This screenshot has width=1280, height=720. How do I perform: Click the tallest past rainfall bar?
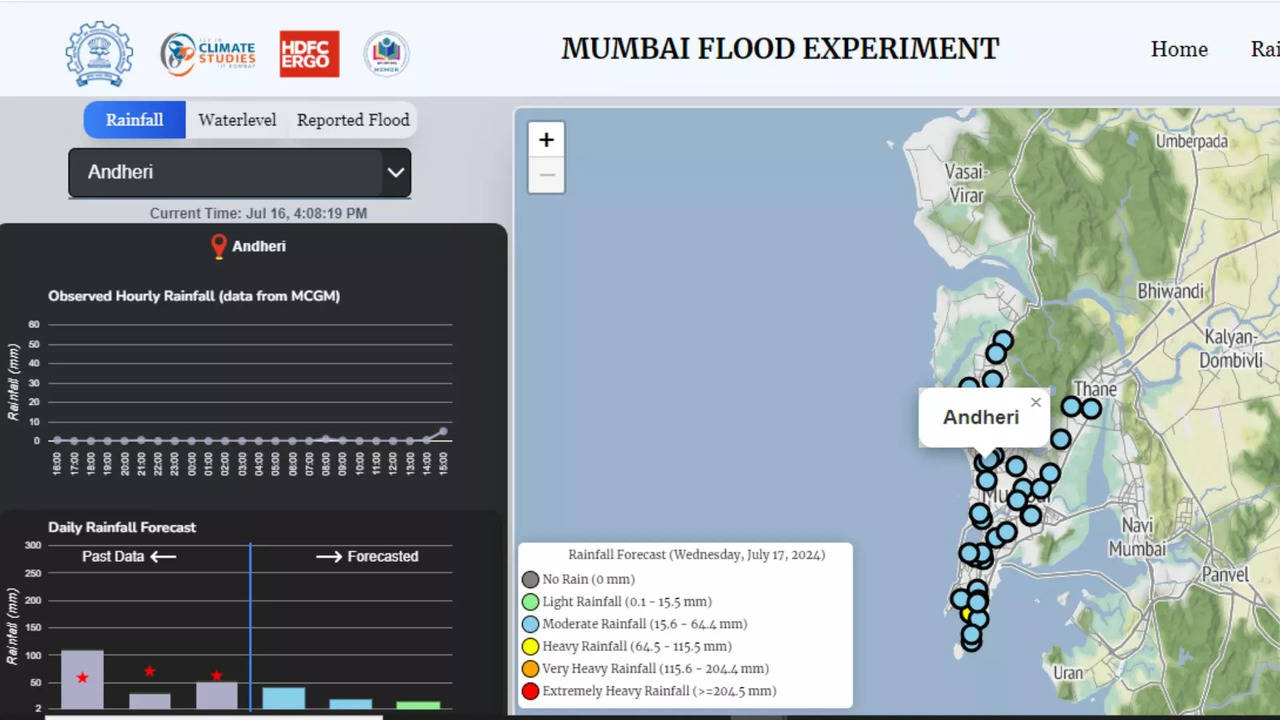click(82, 680)
